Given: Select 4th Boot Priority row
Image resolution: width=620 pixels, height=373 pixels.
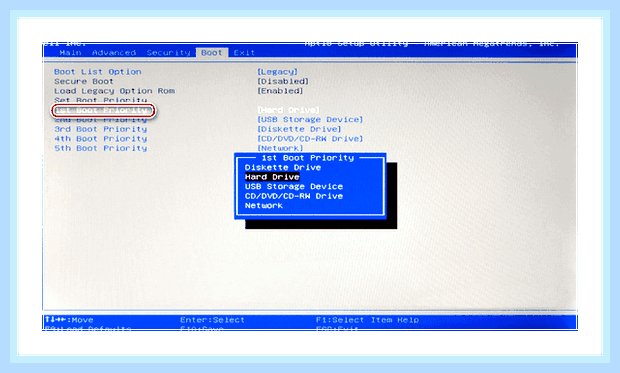Looking at the screenshot, I should tap(100, 138).
